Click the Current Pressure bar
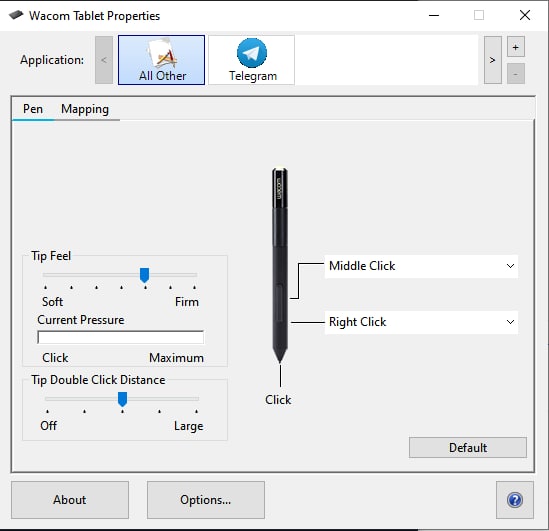The width and height of the screenshot is (549, 531). (x=120, y=337)
